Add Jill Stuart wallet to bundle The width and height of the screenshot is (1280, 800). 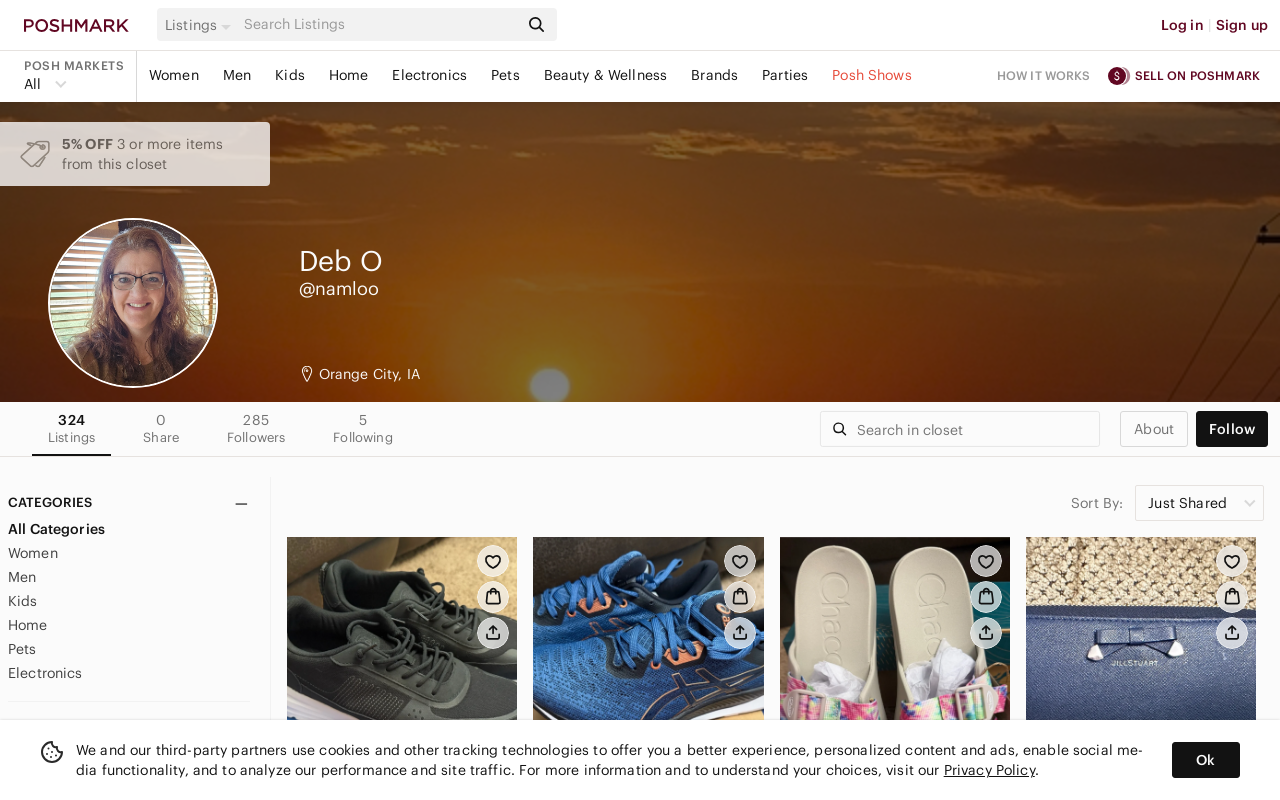1232,597
